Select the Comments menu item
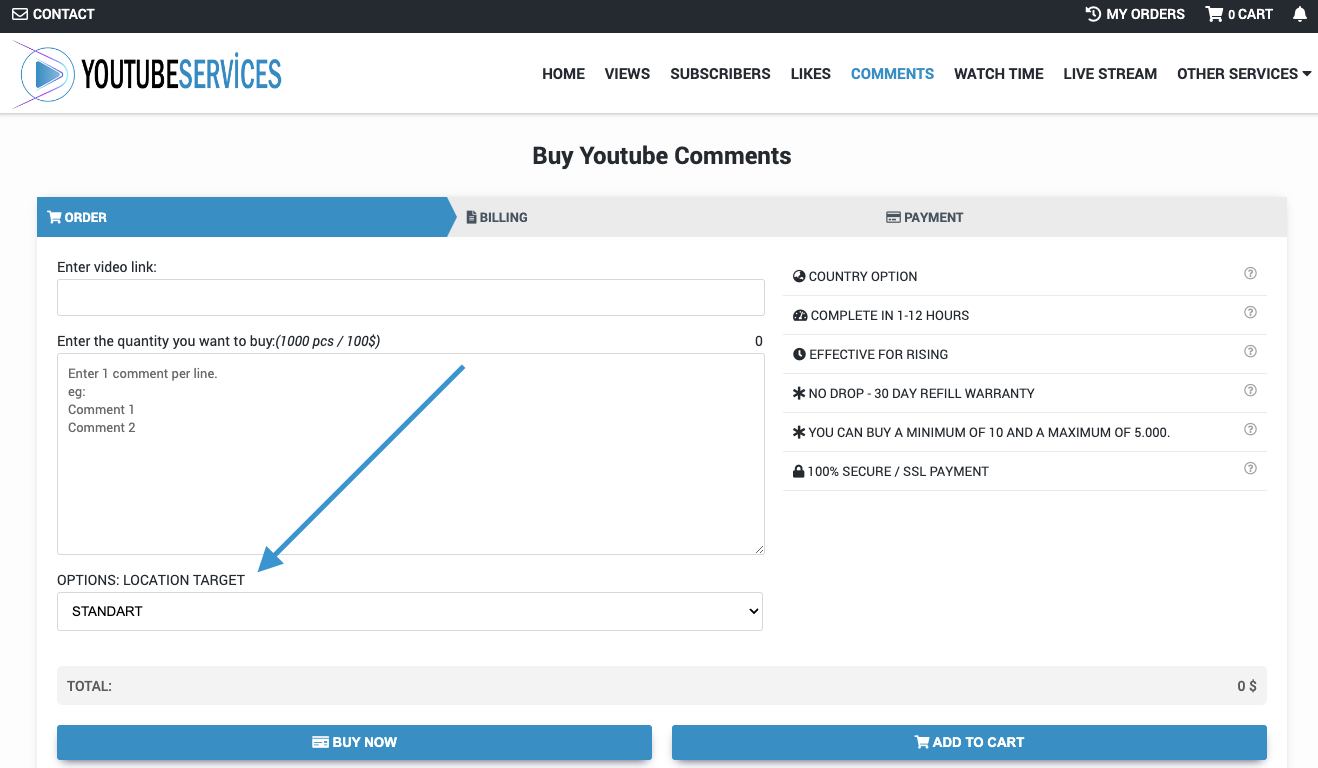 (892, 74)
